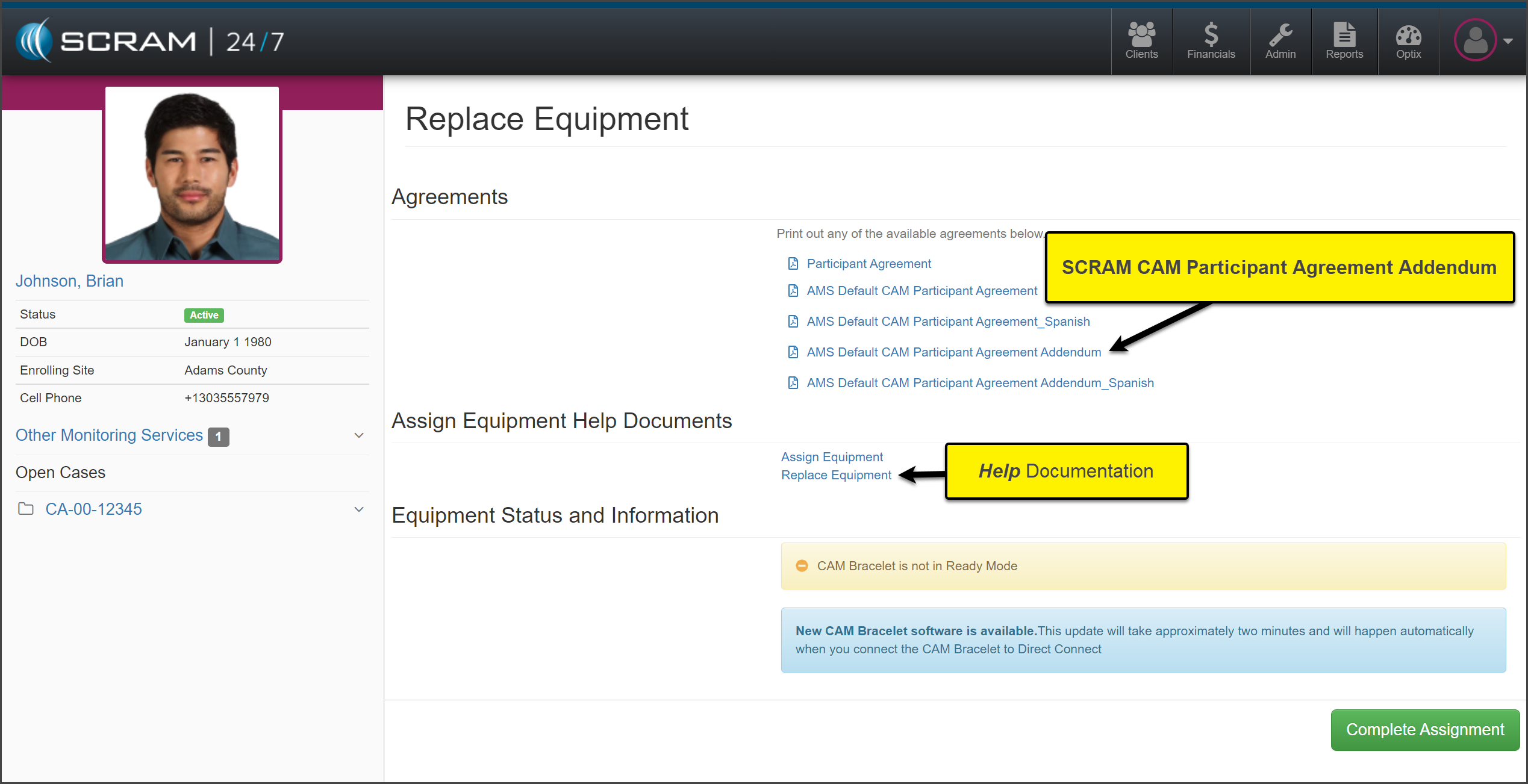The image size is (1528, 784).
Task: Expand Other Monitoring Services chevron
Action: [359, 435]
